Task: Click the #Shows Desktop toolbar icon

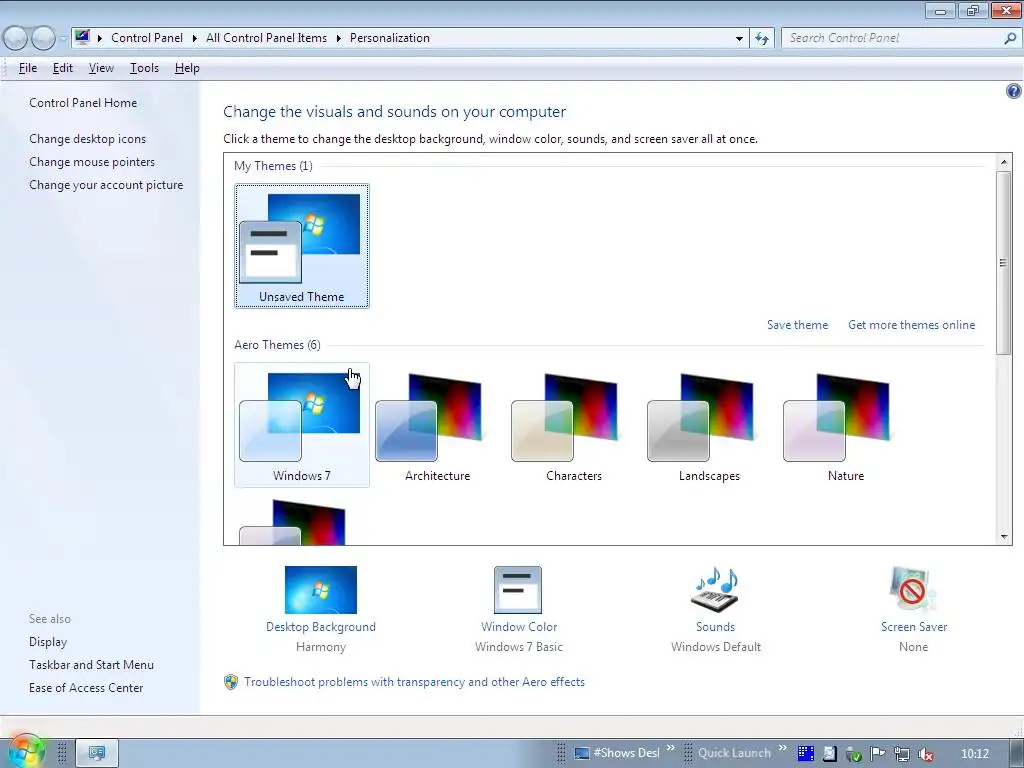Action: pyautogui.click(x=582, y=753)
